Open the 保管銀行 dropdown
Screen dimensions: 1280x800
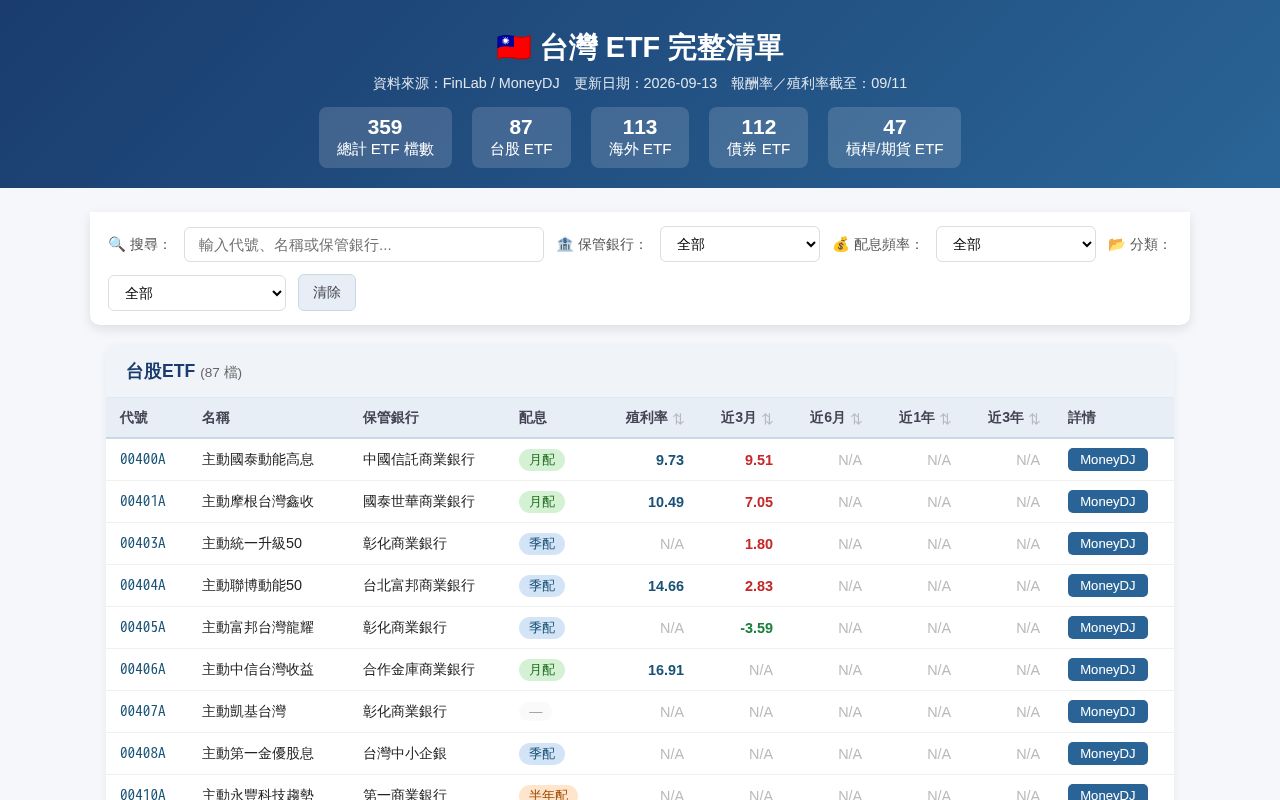coord(740,244)
